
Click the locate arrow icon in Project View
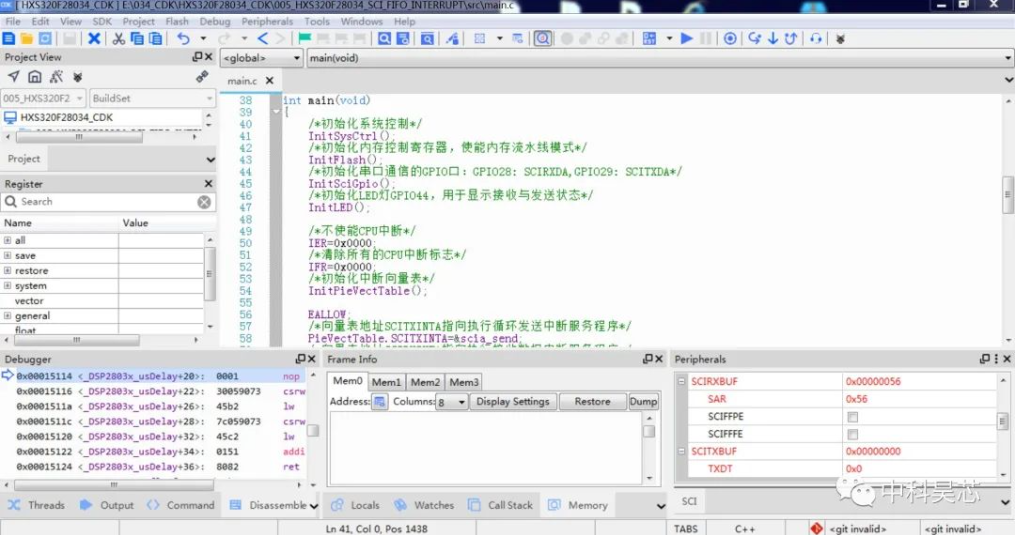(14, 76)
